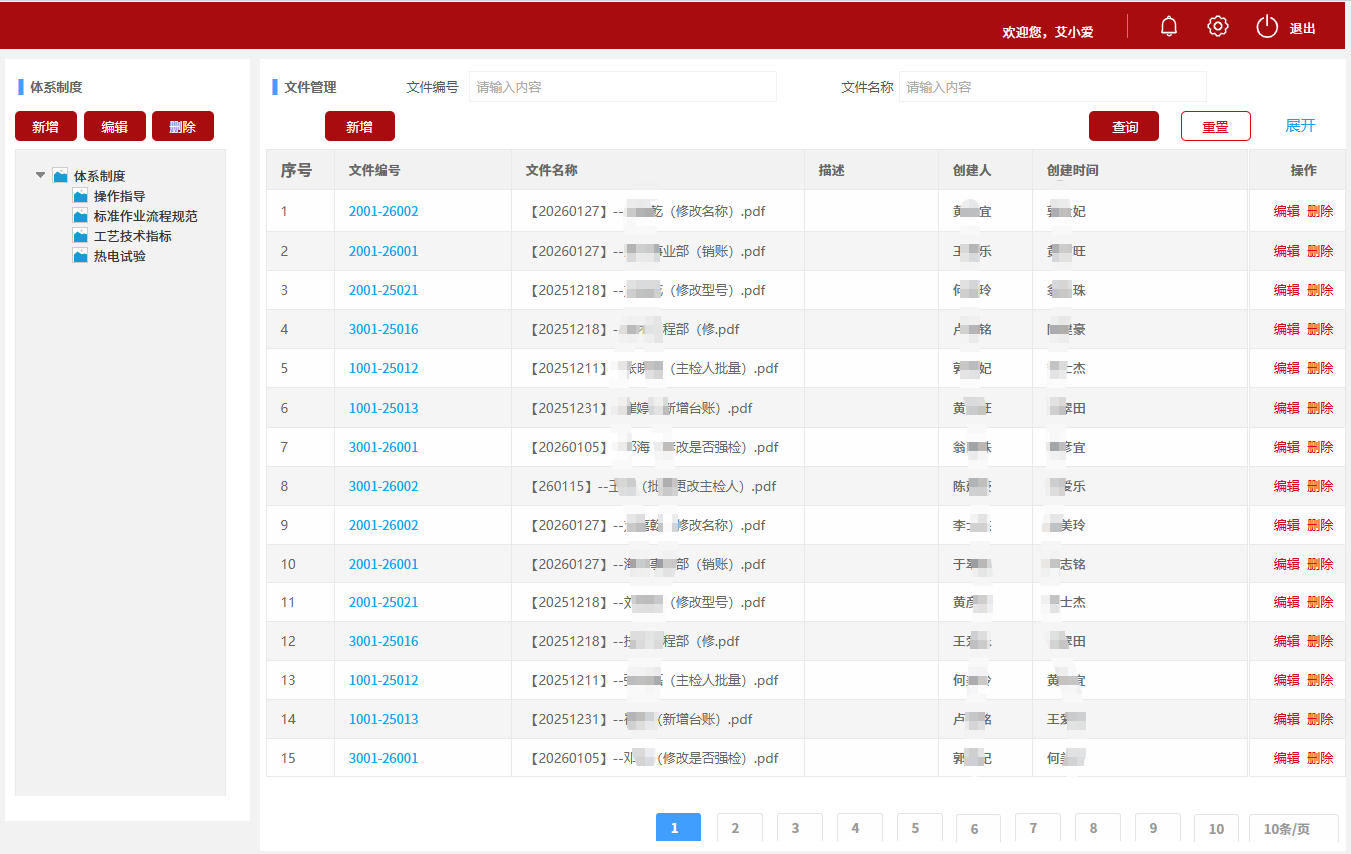Open the settings gear icon

tap(1217, 25)
